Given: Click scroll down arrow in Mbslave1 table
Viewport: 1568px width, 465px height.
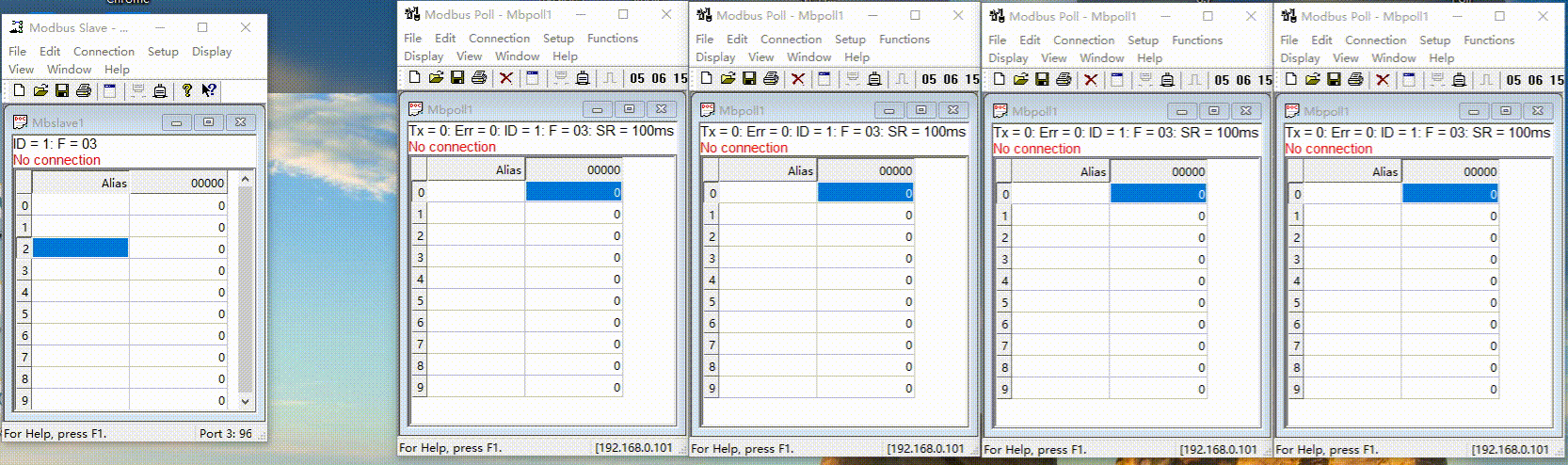Looking at the screenshot, I should [x=246, y=401].
